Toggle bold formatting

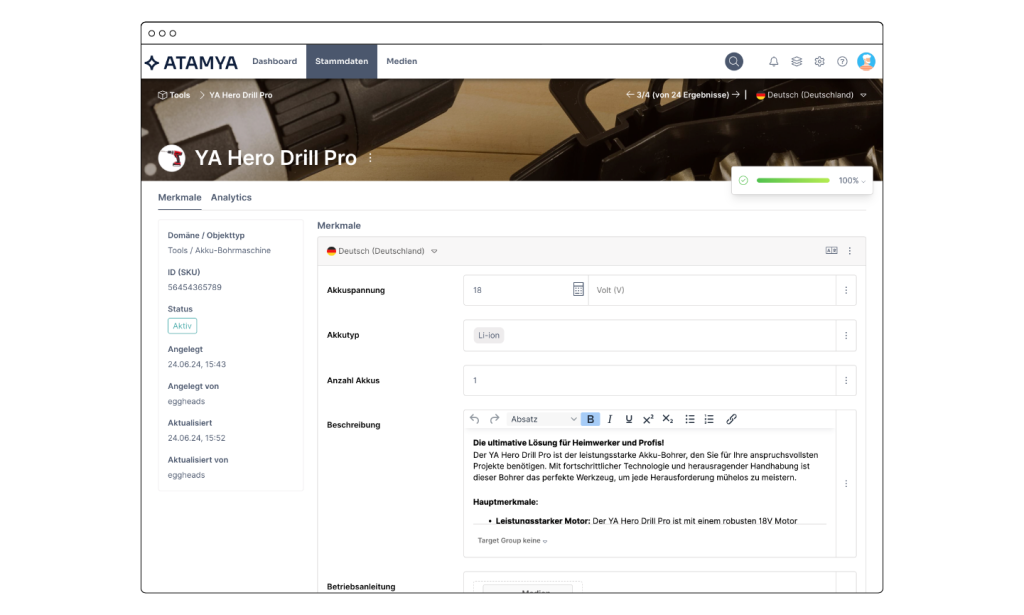click(x=590, y=419)
